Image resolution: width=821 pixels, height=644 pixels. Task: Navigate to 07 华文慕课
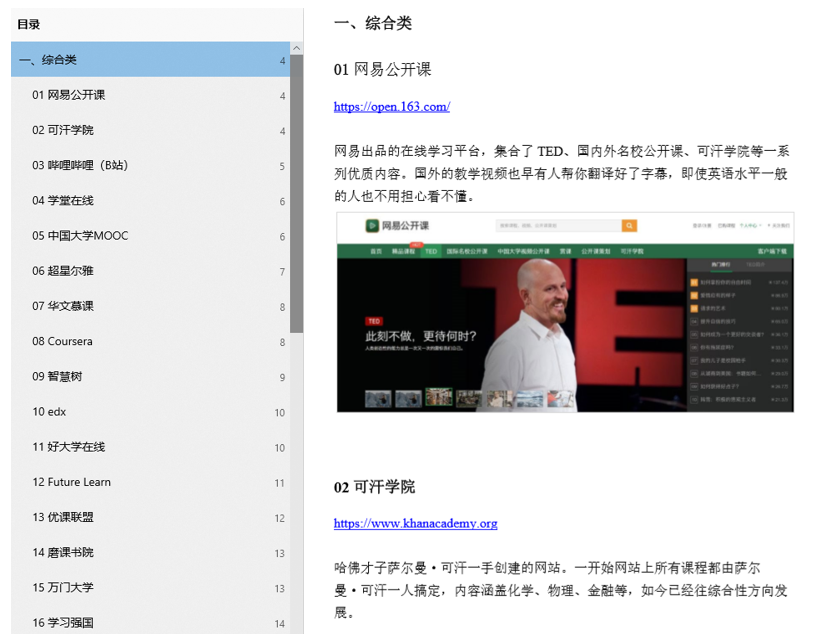(x=150, y=306)
